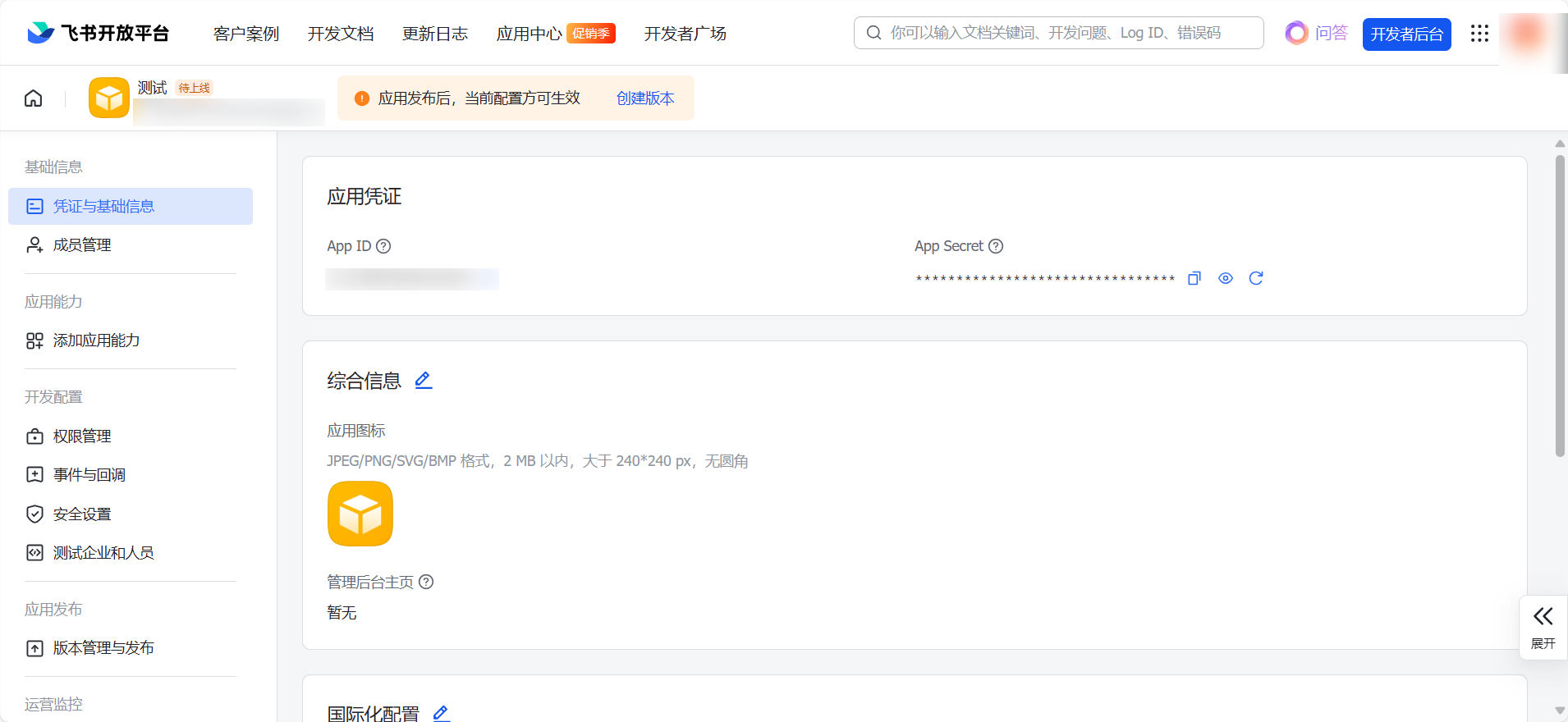Open 安全设置 in the sidebar
Screen dimensions: 1568x722
tap(131, 514)
